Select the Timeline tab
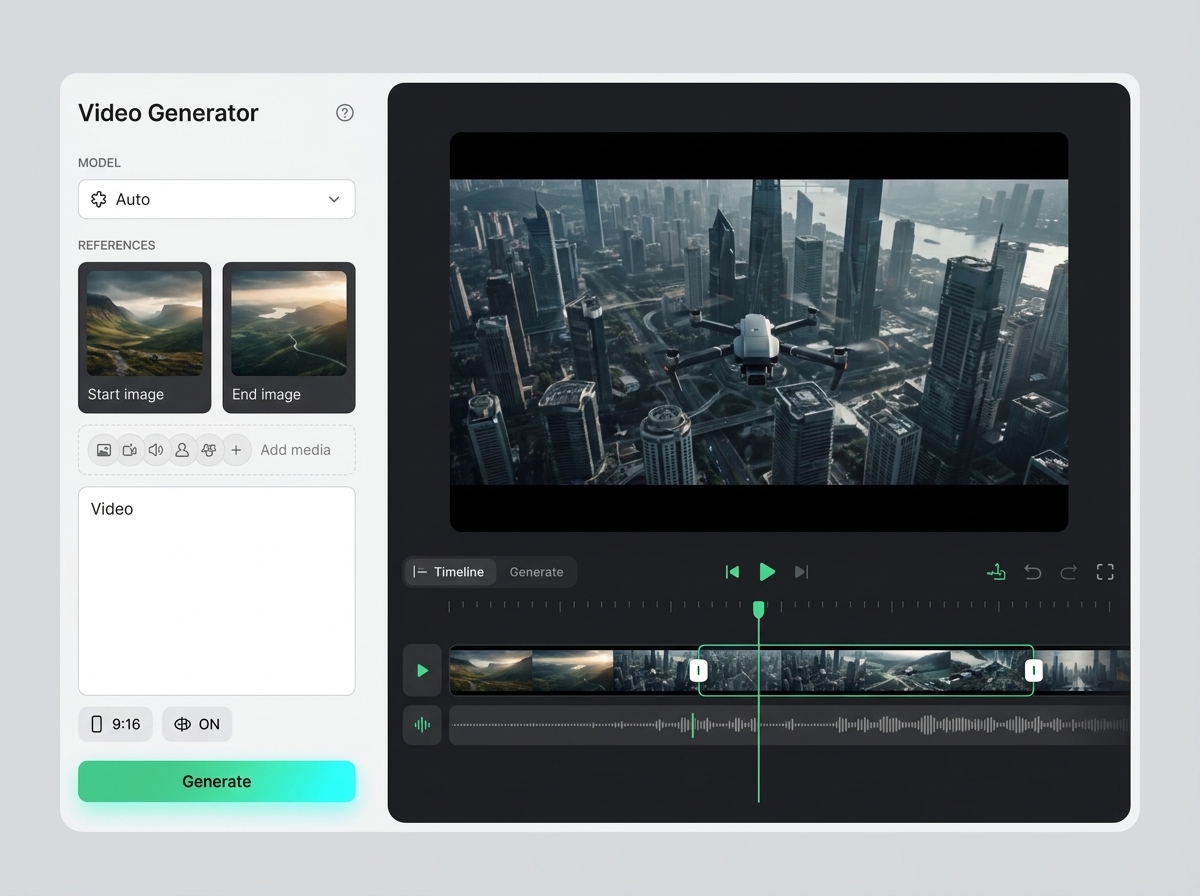1200x896 pixels. (450, 572)
